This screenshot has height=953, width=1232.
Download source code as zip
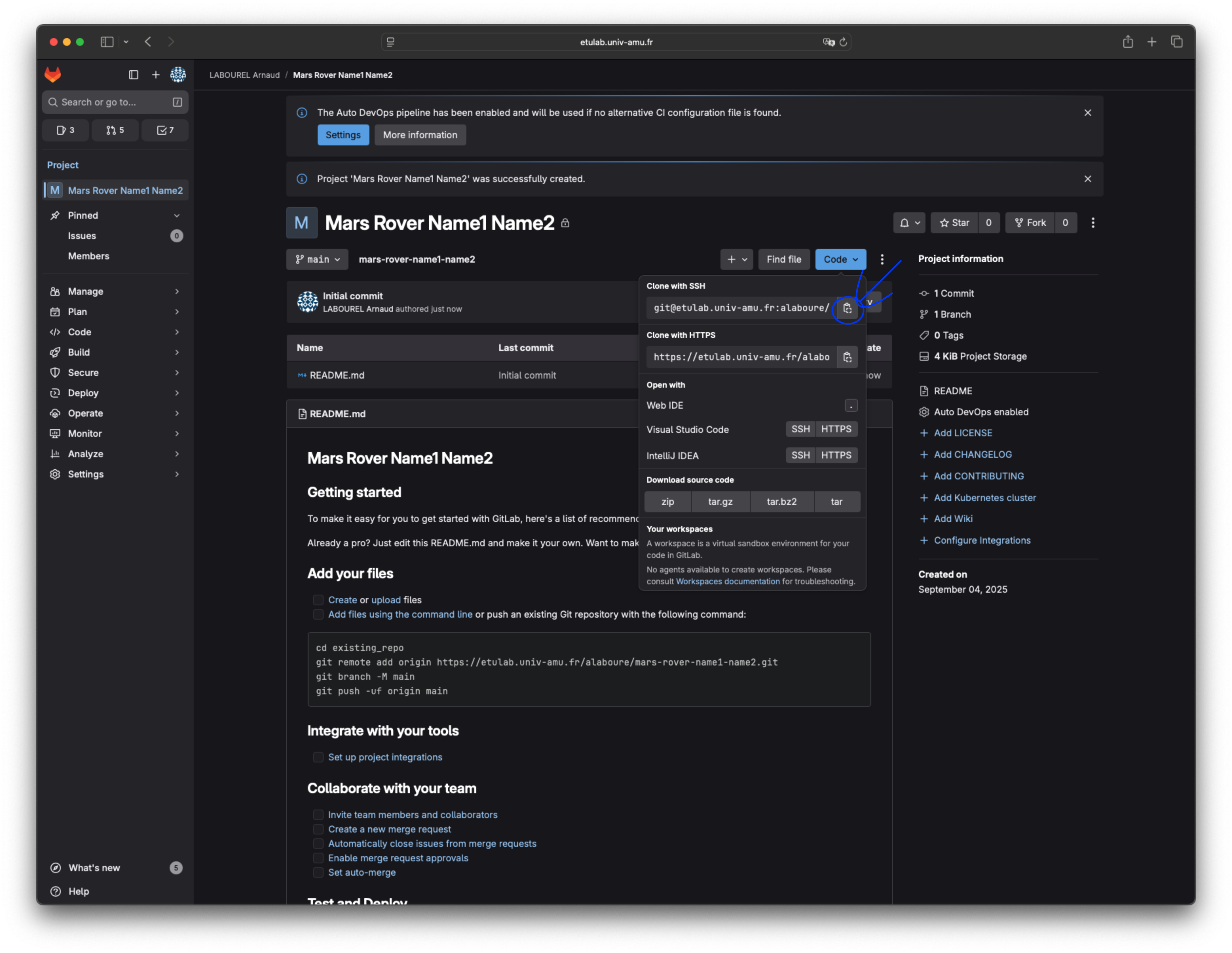pyautogui.click(x=667, y=502)
